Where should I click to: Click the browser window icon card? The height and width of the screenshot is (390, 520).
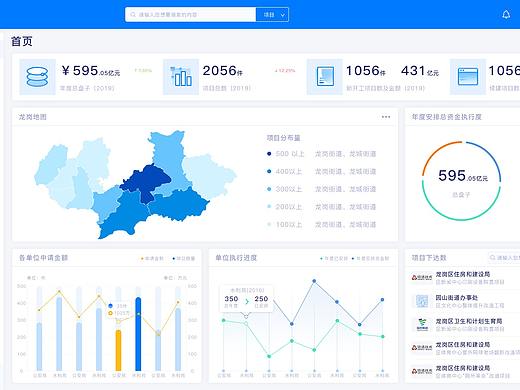(468, 77)
